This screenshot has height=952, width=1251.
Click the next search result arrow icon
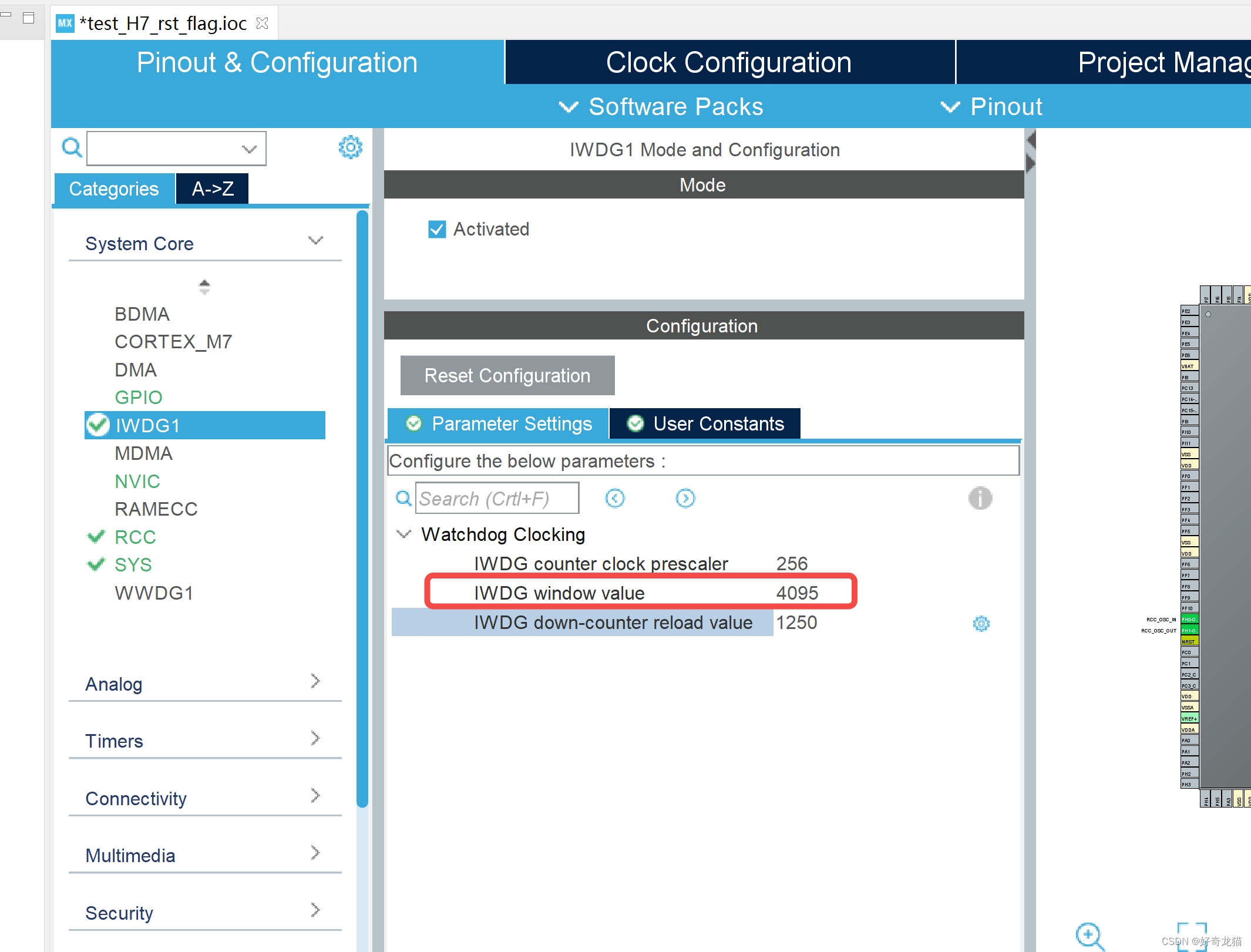coord(685,499)
